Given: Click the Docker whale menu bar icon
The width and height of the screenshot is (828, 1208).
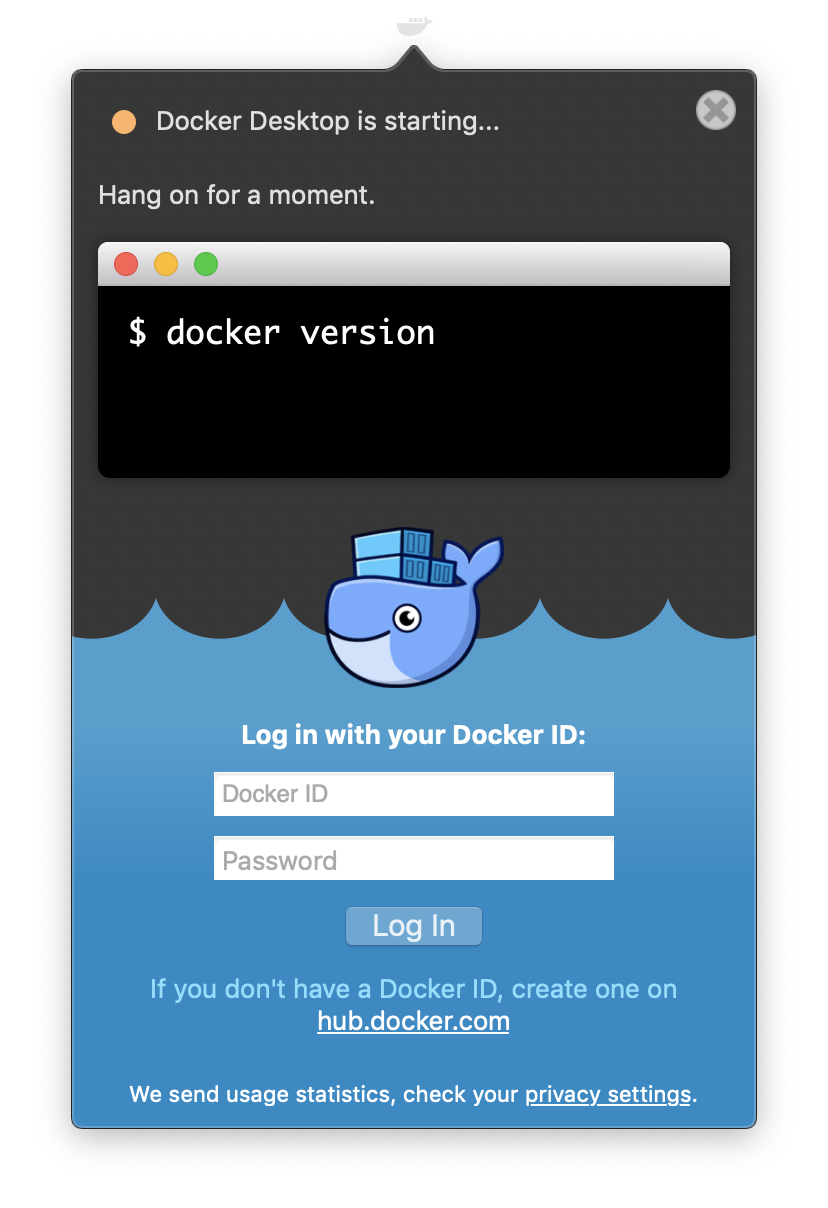Looking at the screenshot, I should pos(414,25).
